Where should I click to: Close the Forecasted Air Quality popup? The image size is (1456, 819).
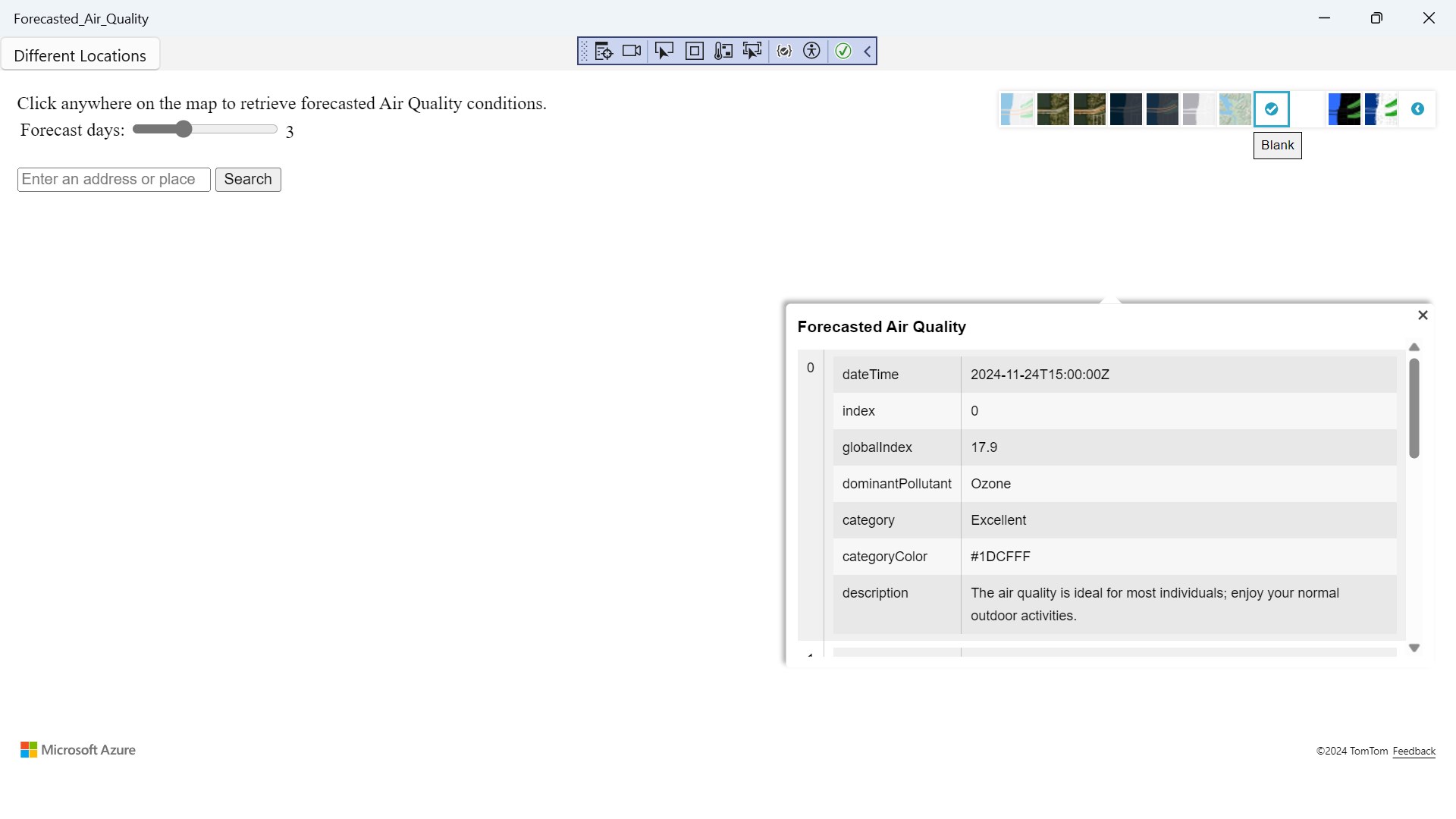click(1423, 315)
